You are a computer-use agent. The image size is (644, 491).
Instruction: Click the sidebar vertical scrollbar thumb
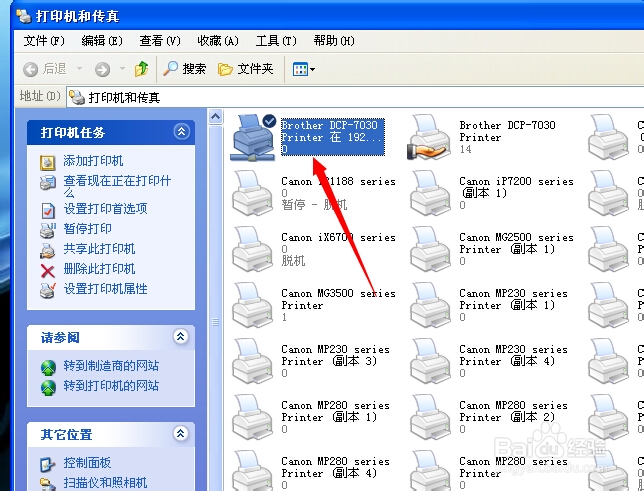tap(216, 308)
